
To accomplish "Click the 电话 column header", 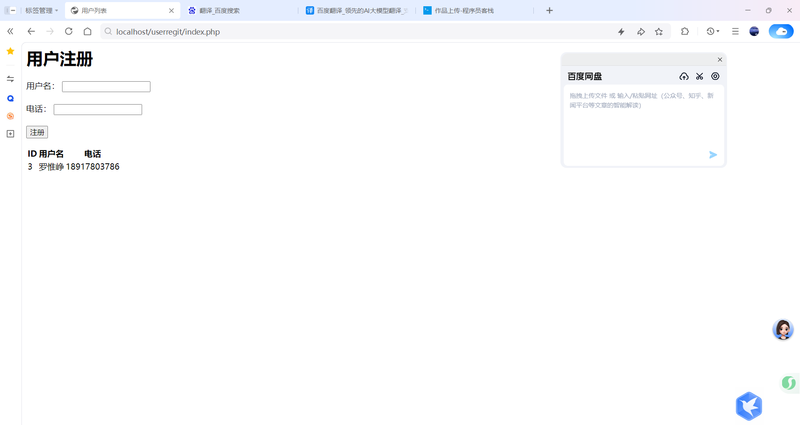I will 92,154.
